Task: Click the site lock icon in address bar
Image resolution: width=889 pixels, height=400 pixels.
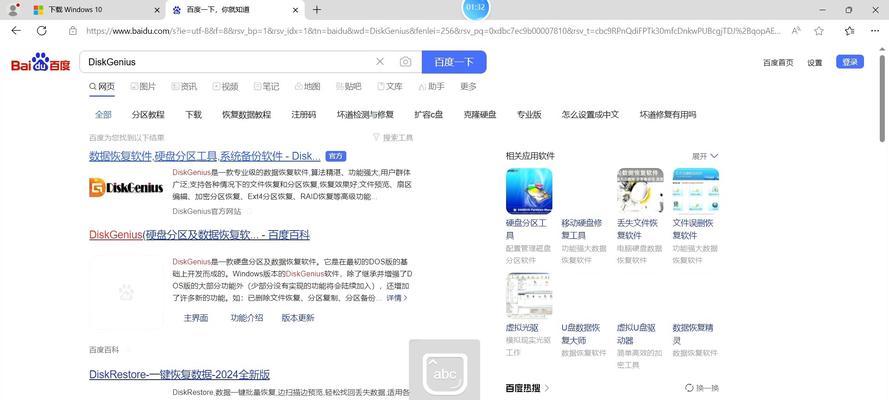Action: [x=73, y=31]
